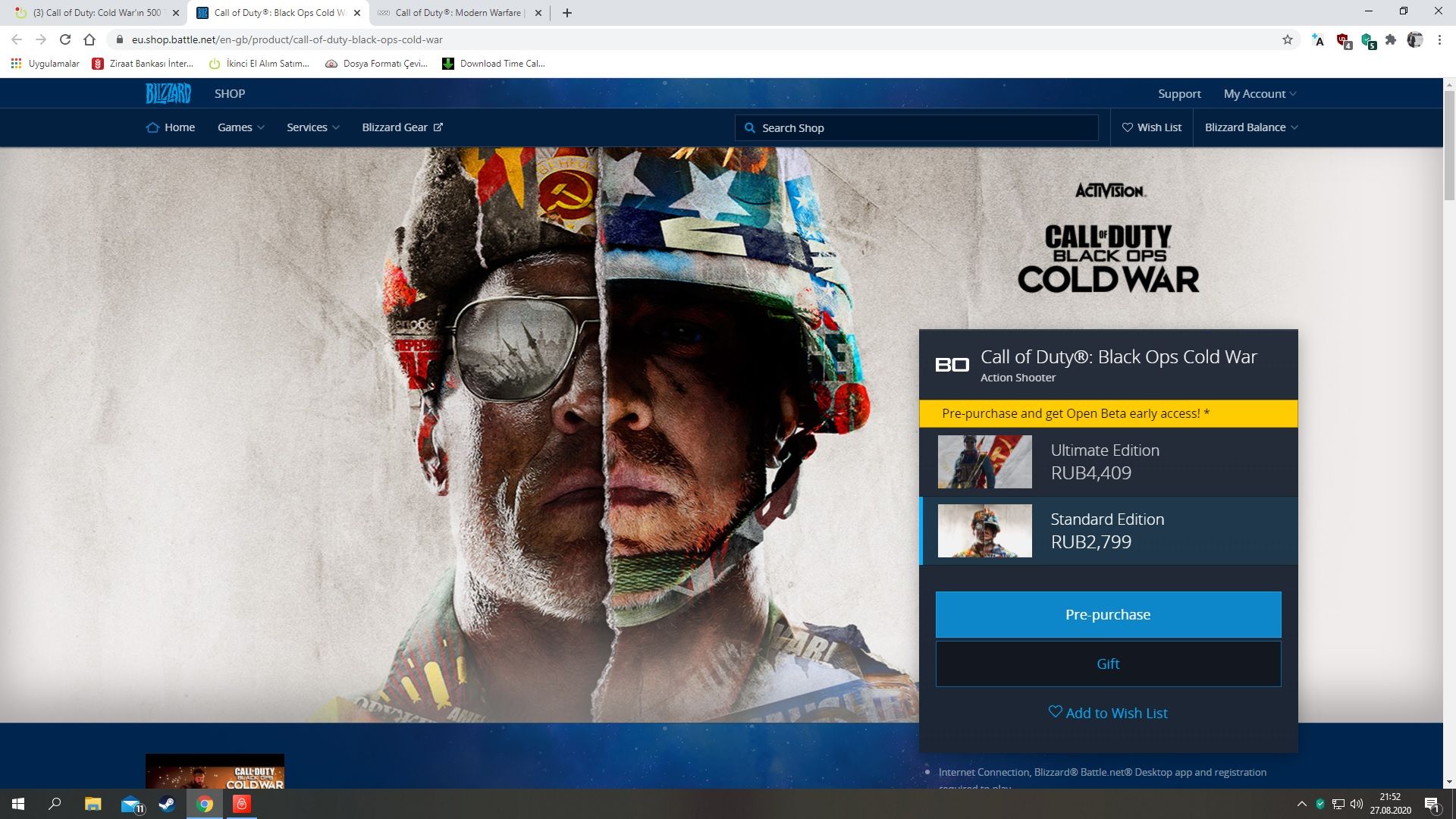Expand the Games dropdown menu

(240, 127)
